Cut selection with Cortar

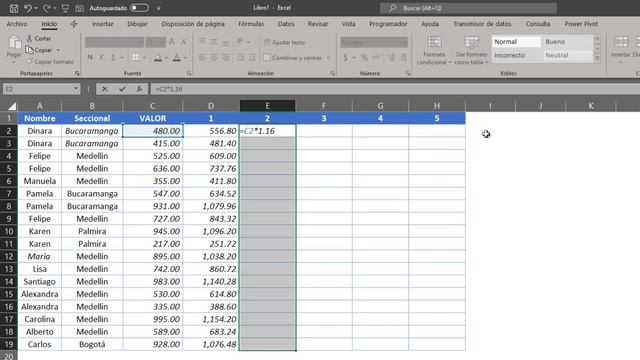39,38
